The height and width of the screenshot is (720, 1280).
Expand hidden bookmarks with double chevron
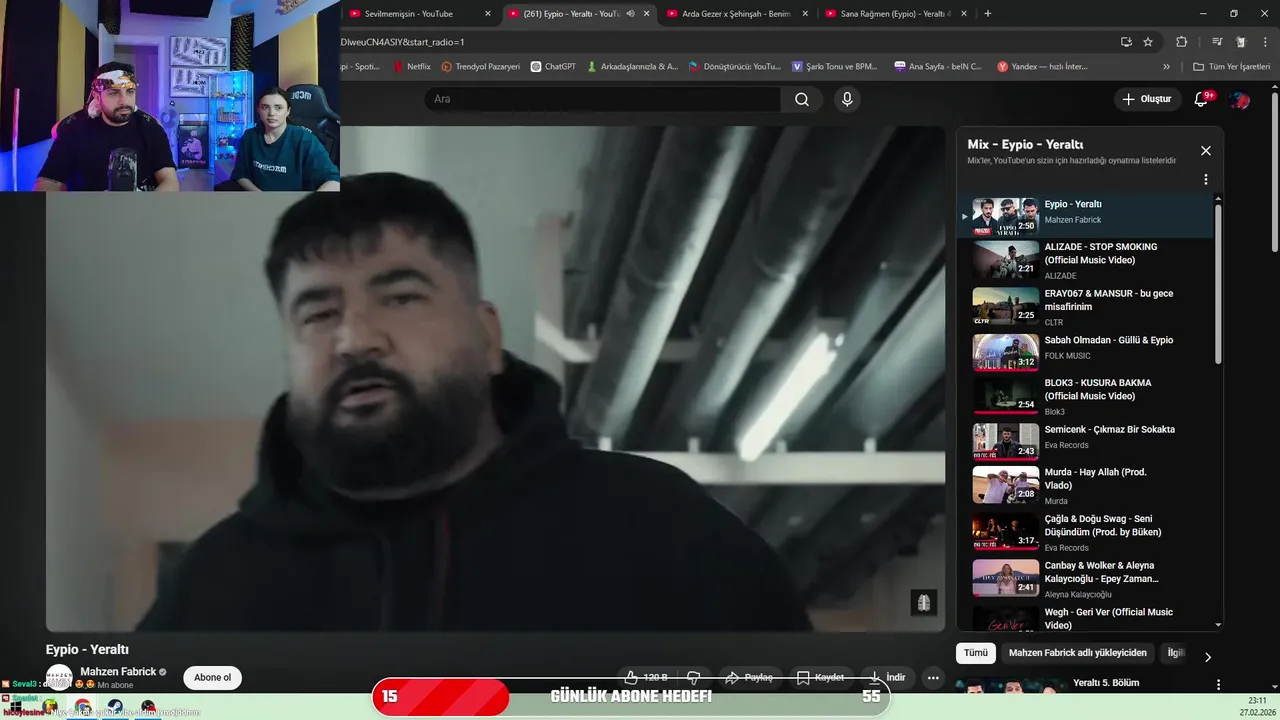(1166, 67)
